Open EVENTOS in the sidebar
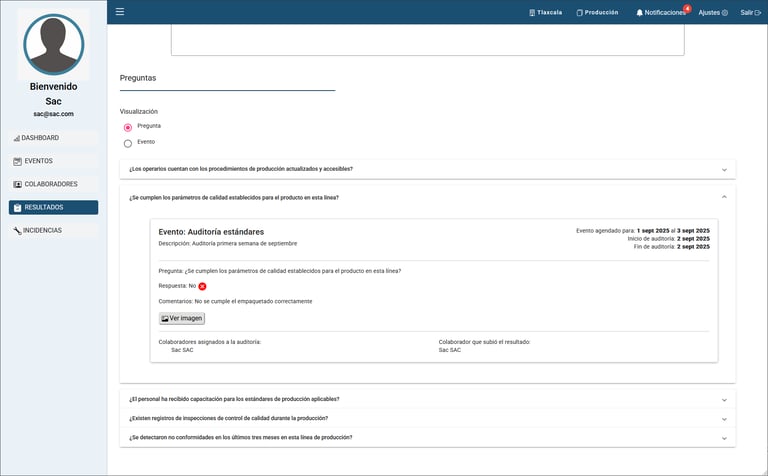Screen dimensions: 768x476 pyautogui.click(x=53, y=161)
